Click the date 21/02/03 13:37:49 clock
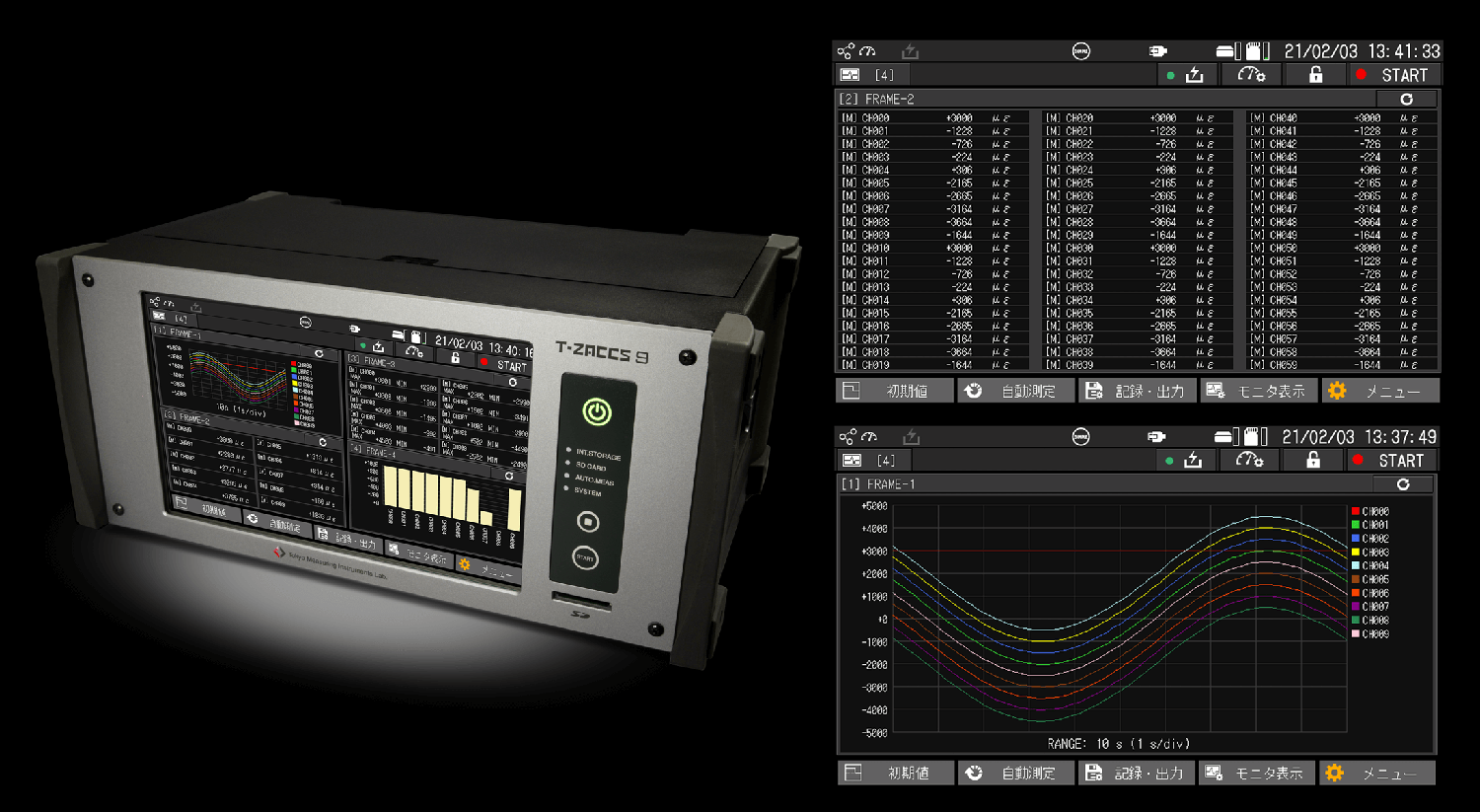The image size is (1480, 812). [1360, 436]
